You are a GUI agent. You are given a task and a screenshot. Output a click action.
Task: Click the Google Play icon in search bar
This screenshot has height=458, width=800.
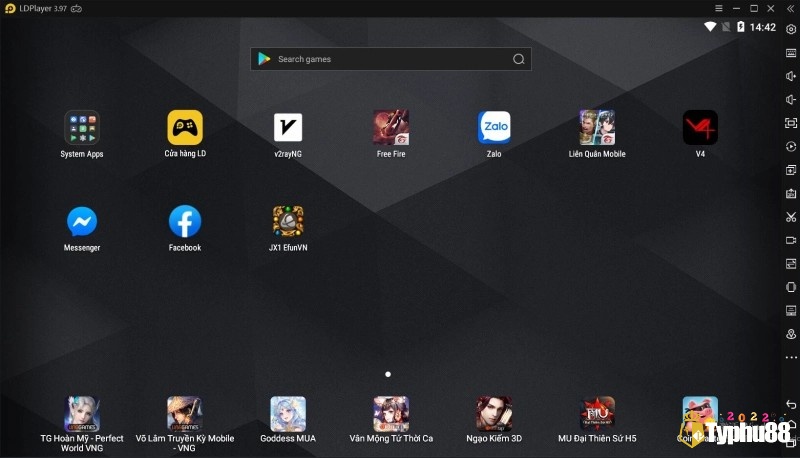264,59
